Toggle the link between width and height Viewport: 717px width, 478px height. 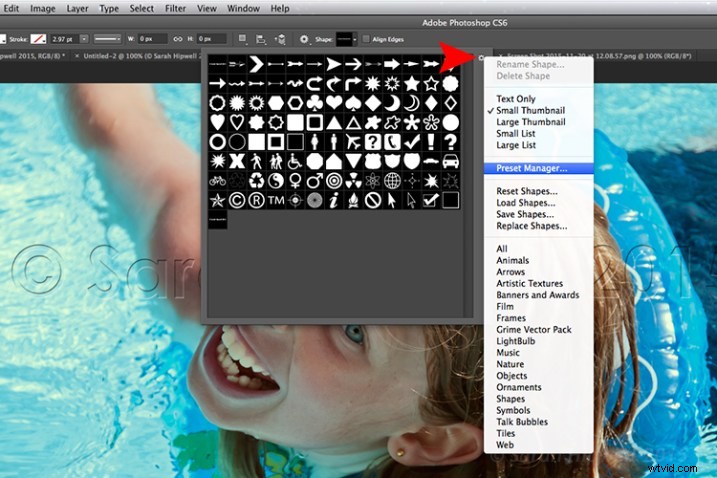[x=177, y=39]
